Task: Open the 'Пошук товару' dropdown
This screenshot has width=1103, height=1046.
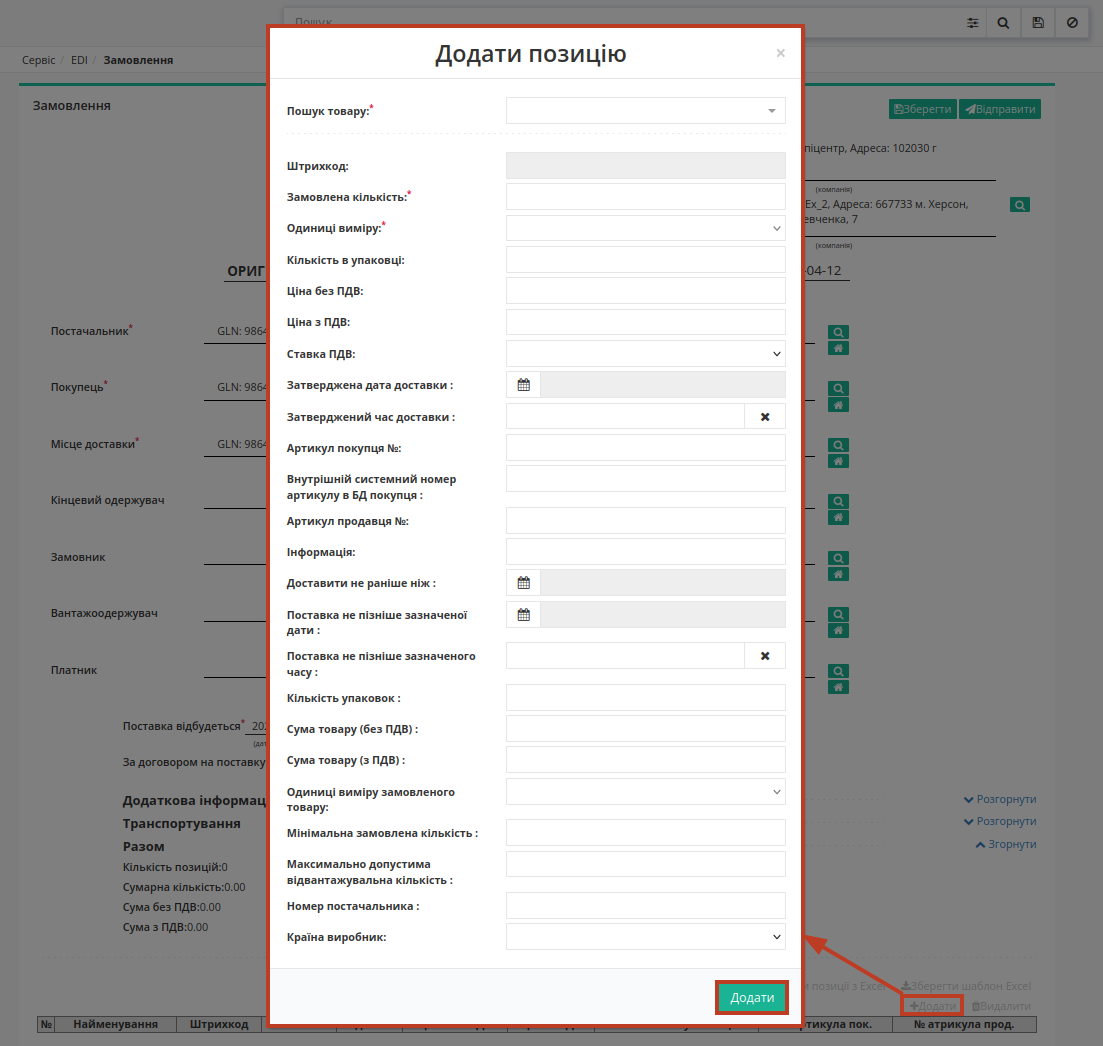Action: click(645, 110)
